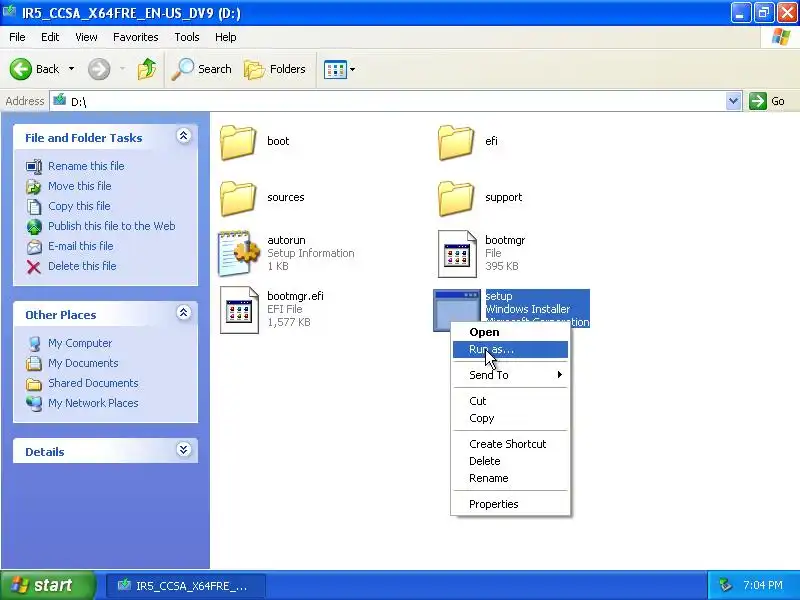Image resolution: width=800 pixels, height=600 pixels.
Task: Open the Forward history dropdown arrow
Action: pos(122,69)
